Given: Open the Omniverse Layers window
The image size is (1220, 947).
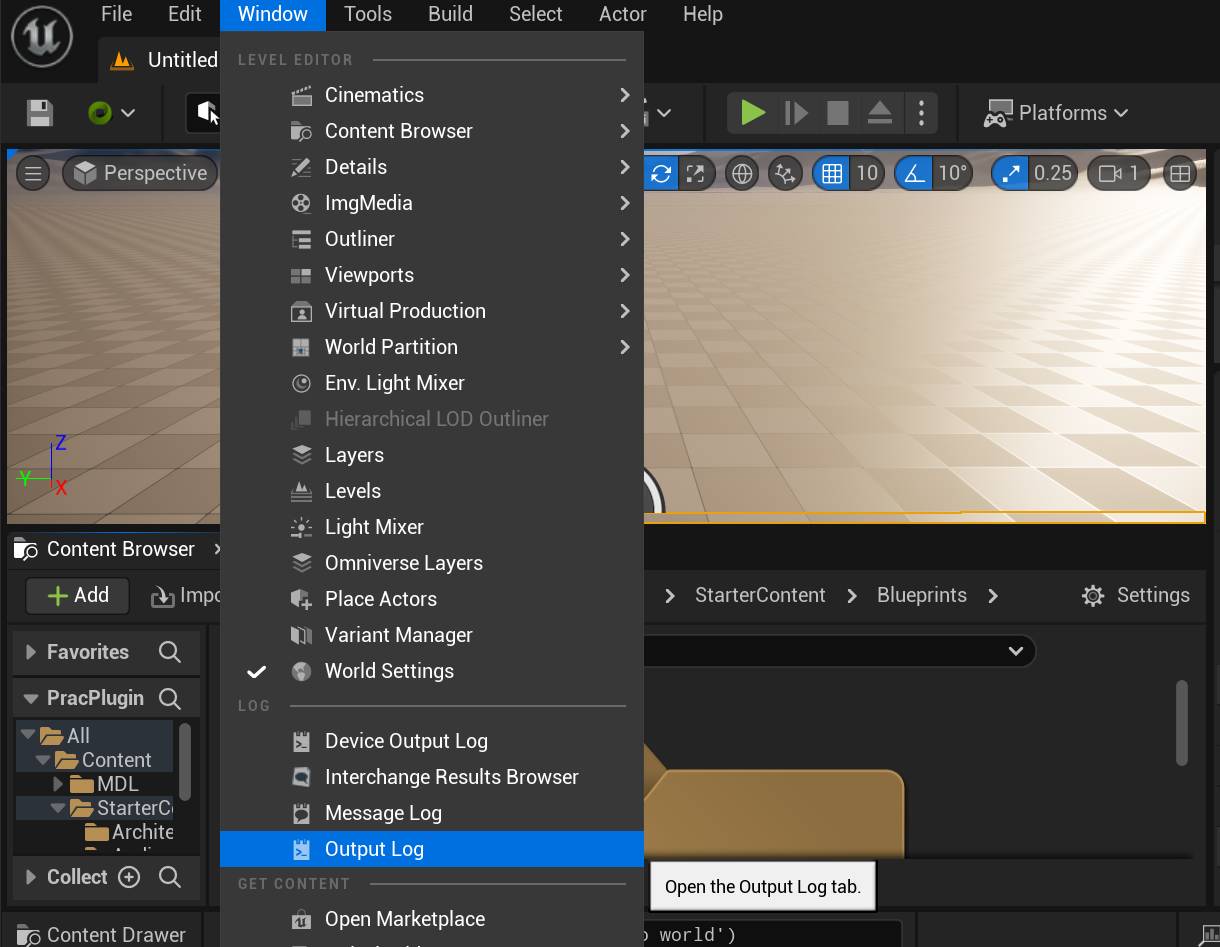Looking at the screenshot, I should (x=432, y=563).
